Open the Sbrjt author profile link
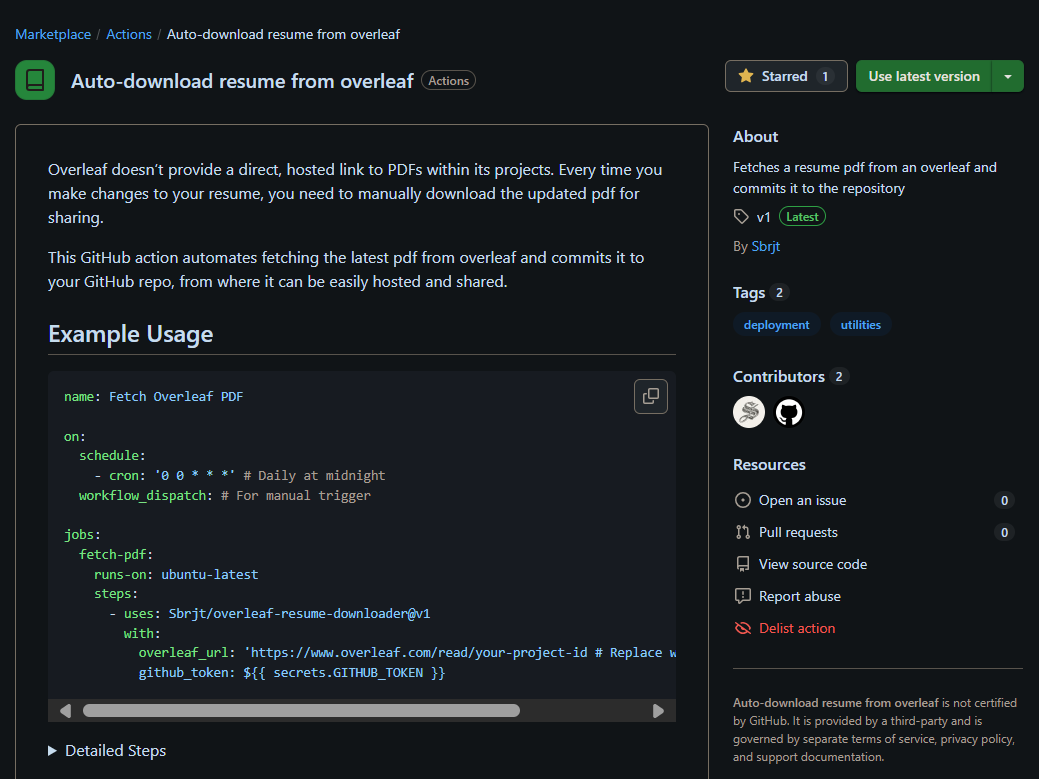The image size is (1039, 779). pyautogui.click(x=766, y=246)
